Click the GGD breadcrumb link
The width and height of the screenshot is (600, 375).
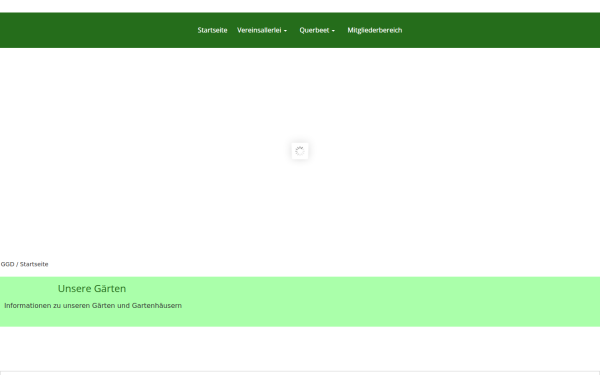tap(7, 264)
